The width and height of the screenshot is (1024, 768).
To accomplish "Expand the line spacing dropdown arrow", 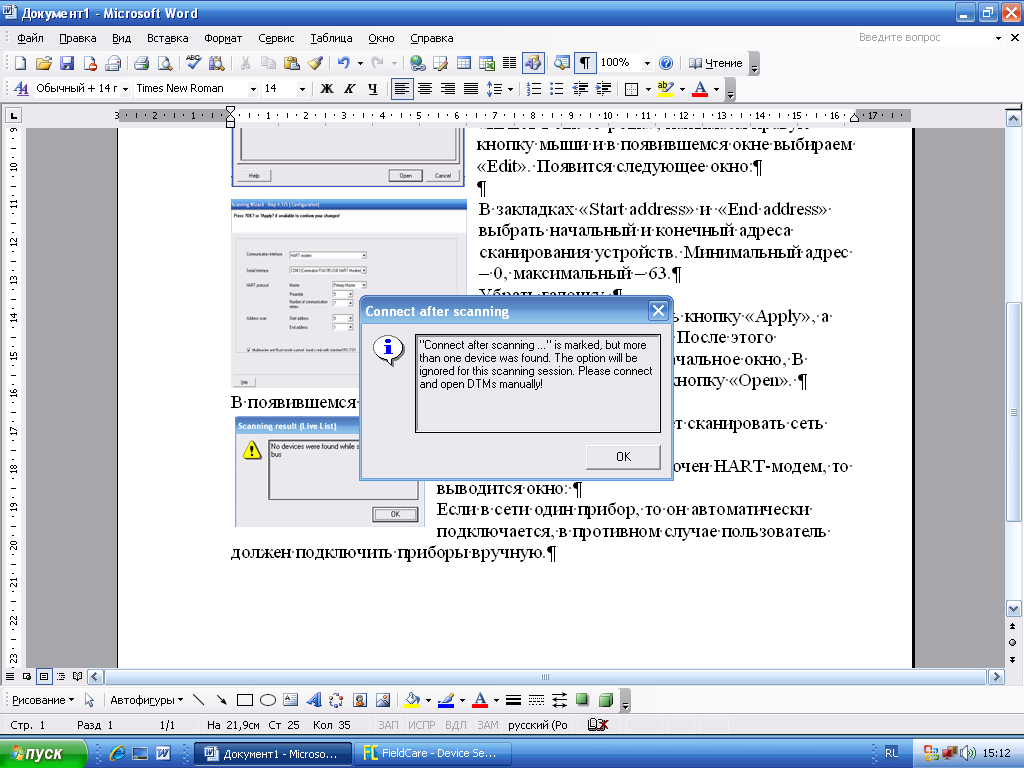I will 510,89.
